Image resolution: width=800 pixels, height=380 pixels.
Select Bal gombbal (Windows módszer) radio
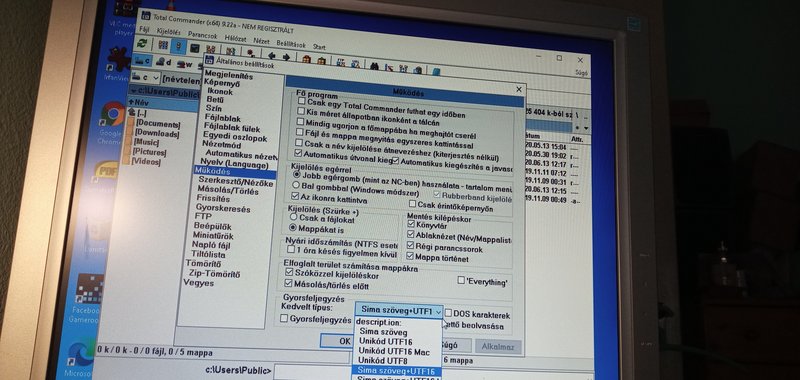click(x=296, y=185)
